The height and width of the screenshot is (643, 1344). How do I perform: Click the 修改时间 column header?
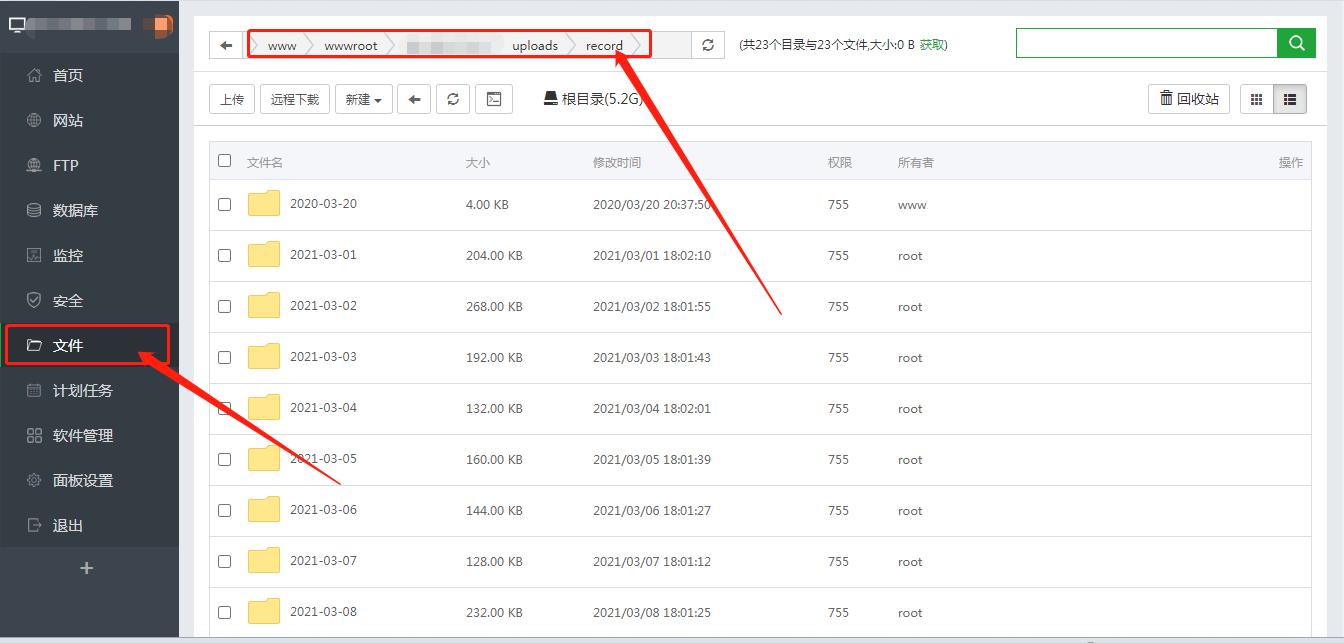point(617,162)
